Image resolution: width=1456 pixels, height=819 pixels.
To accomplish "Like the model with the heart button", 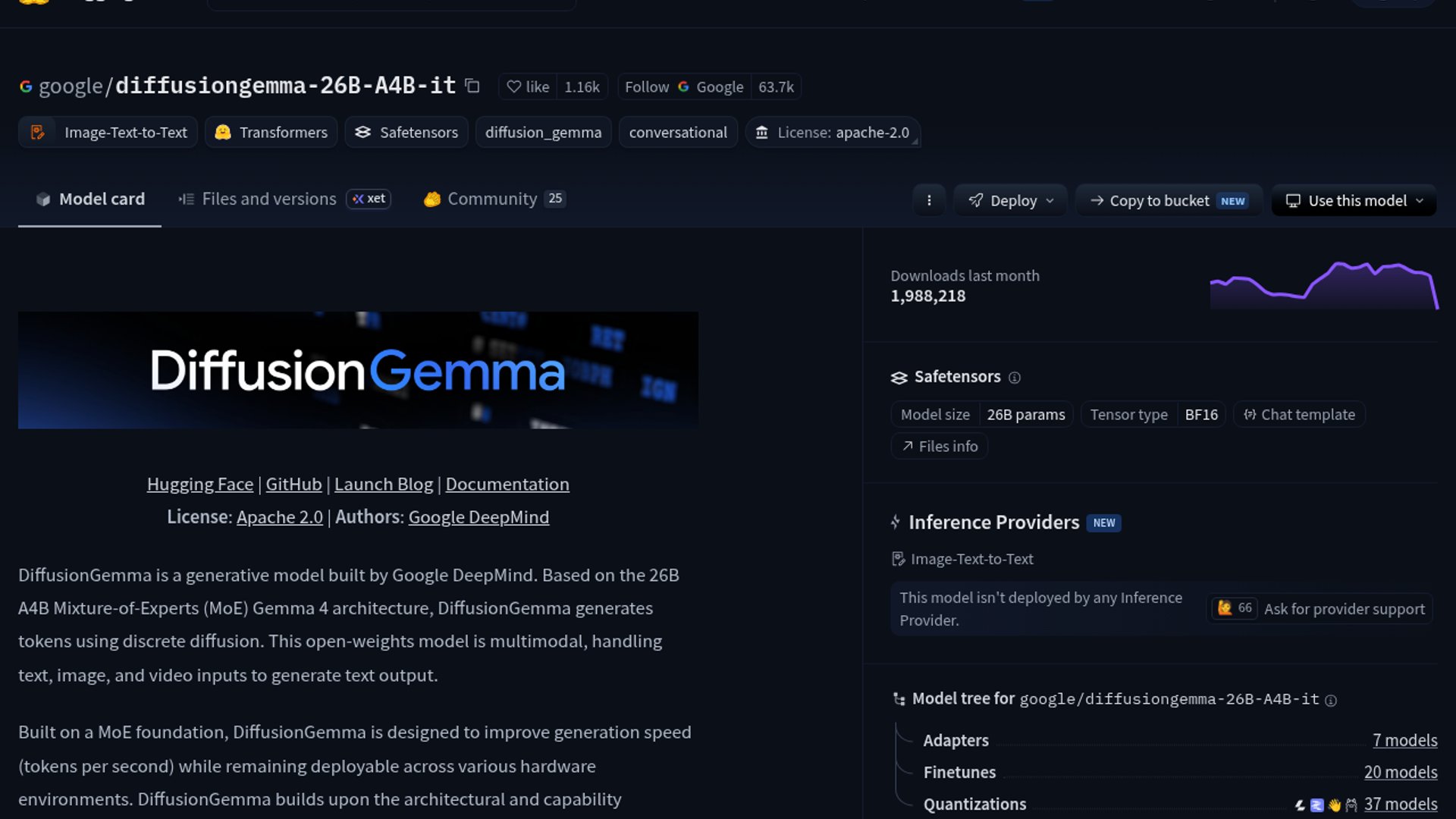I will click(x=528, y=86).
